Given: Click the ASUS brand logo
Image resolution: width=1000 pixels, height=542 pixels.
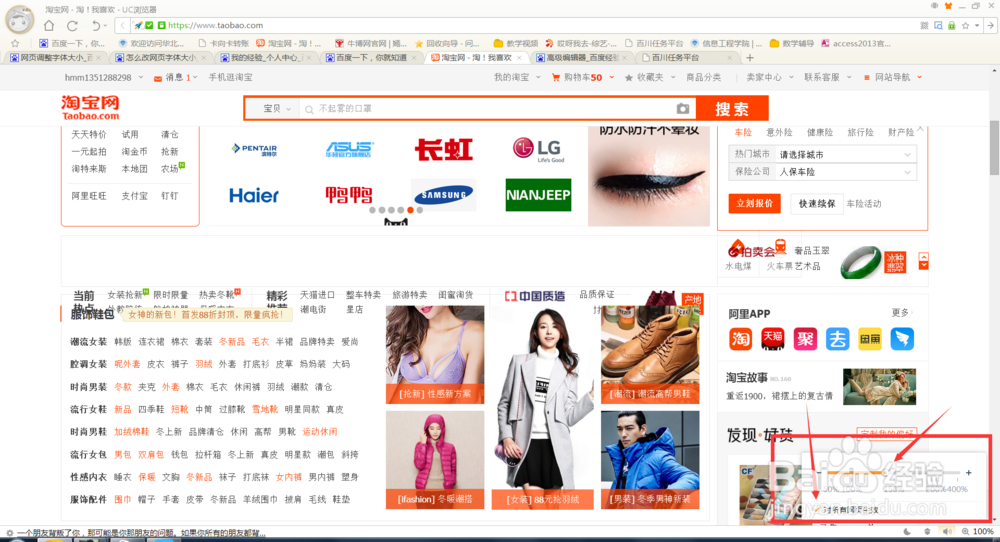Looking at the screenshot, I should [x=349, y=149].
